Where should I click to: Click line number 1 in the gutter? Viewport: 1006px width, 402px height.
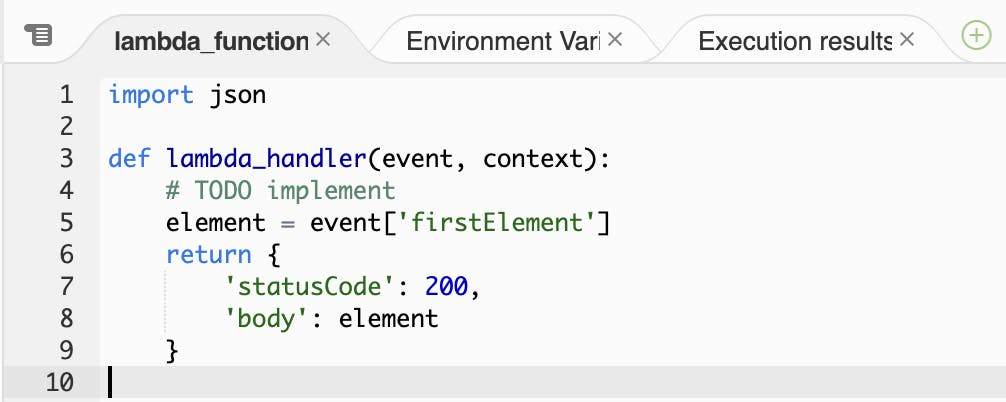[x=66, y=95]
